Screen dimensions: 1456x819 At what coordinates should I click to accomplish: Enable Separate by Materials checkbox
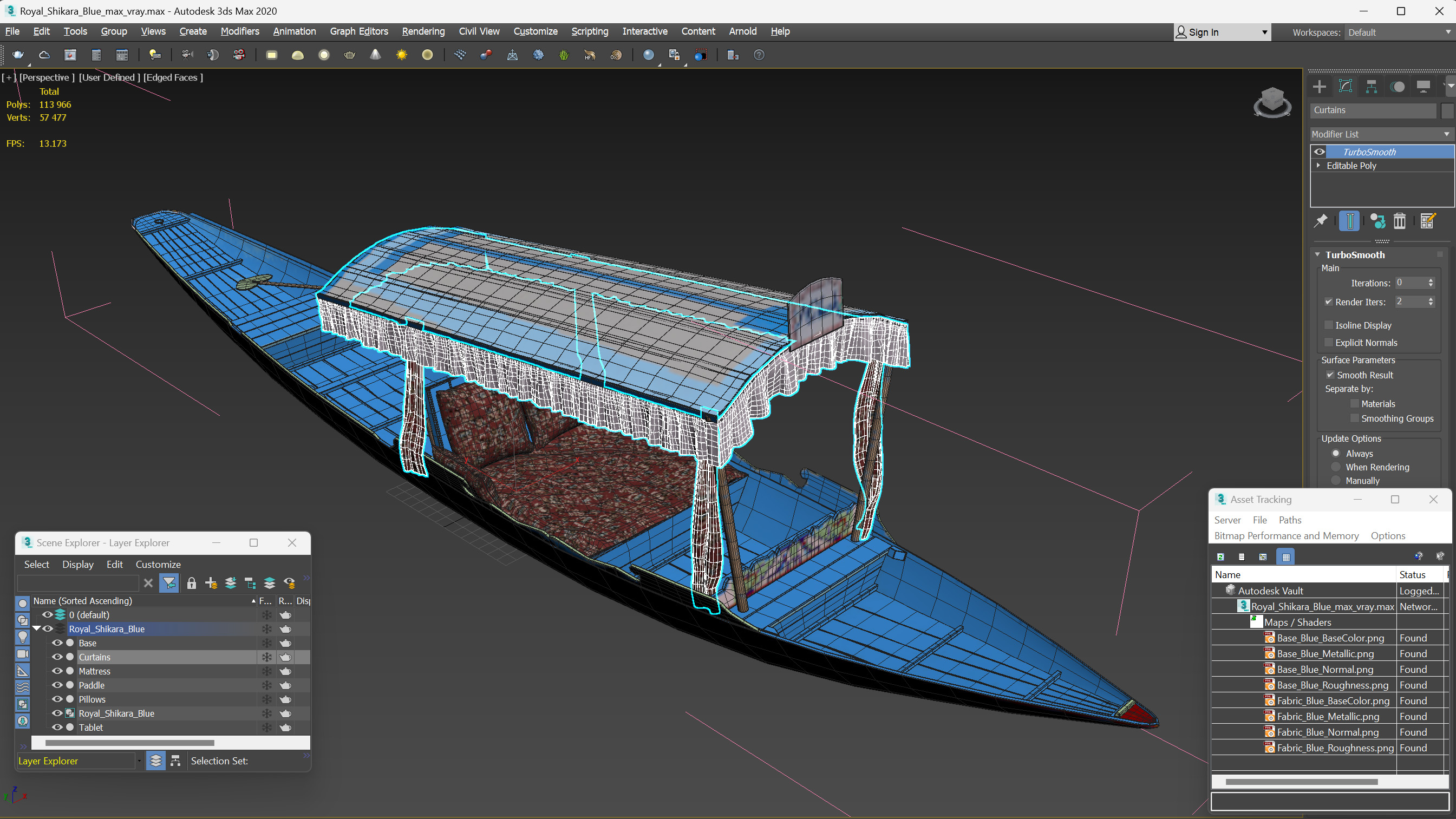1354,404
